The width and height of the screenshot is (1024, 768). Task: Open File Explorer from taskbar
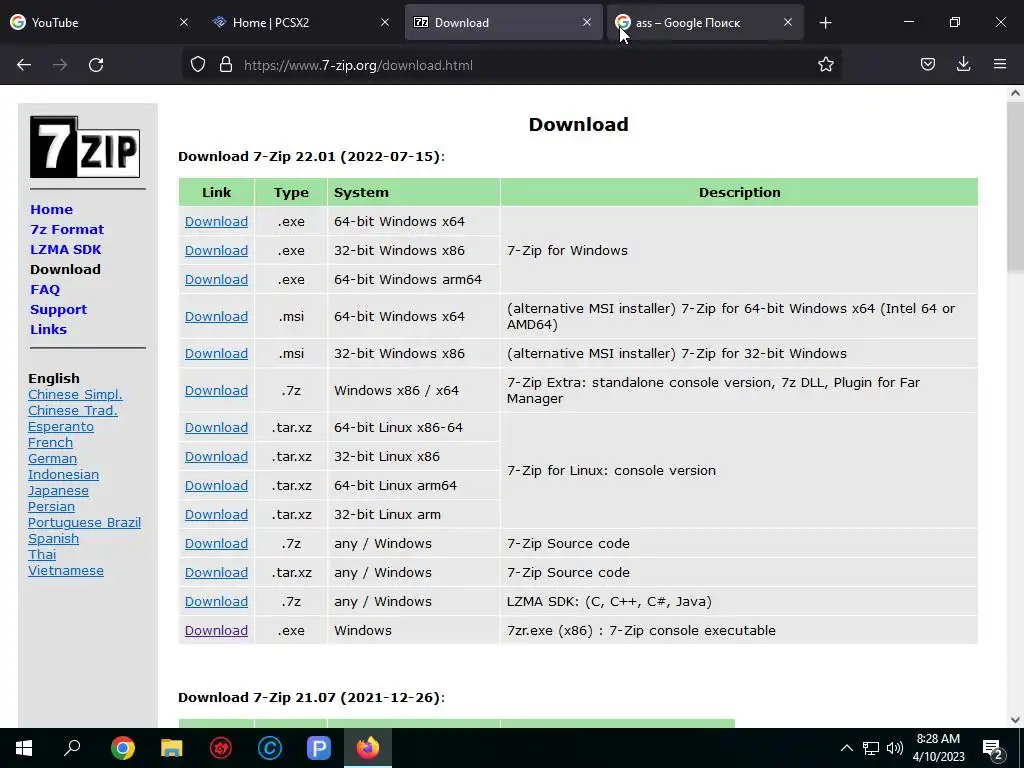click(172, 748)
